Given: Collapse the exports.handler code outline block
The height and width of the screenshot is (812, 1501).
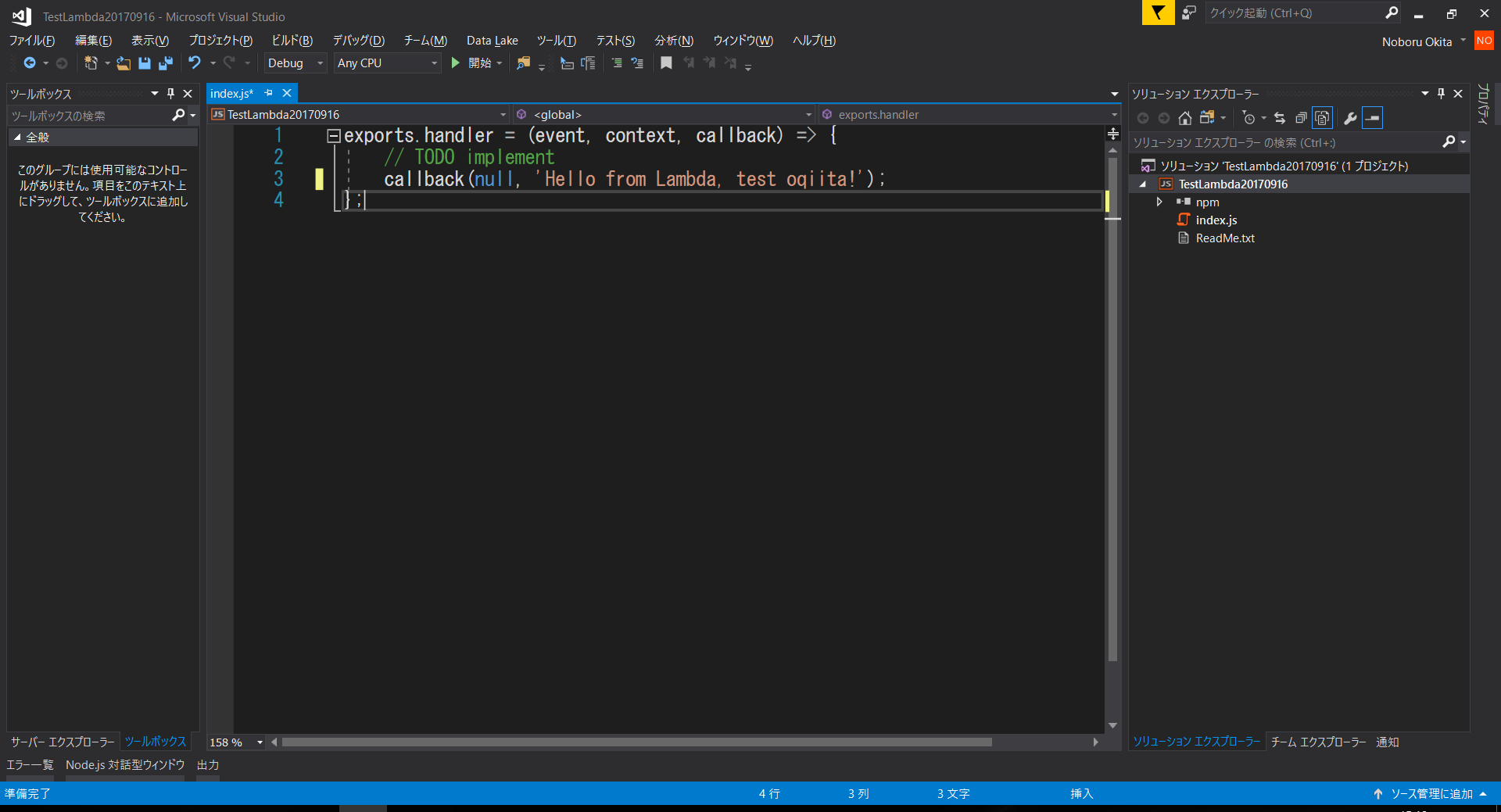Looking at the screenshot, I should point(333,136).
